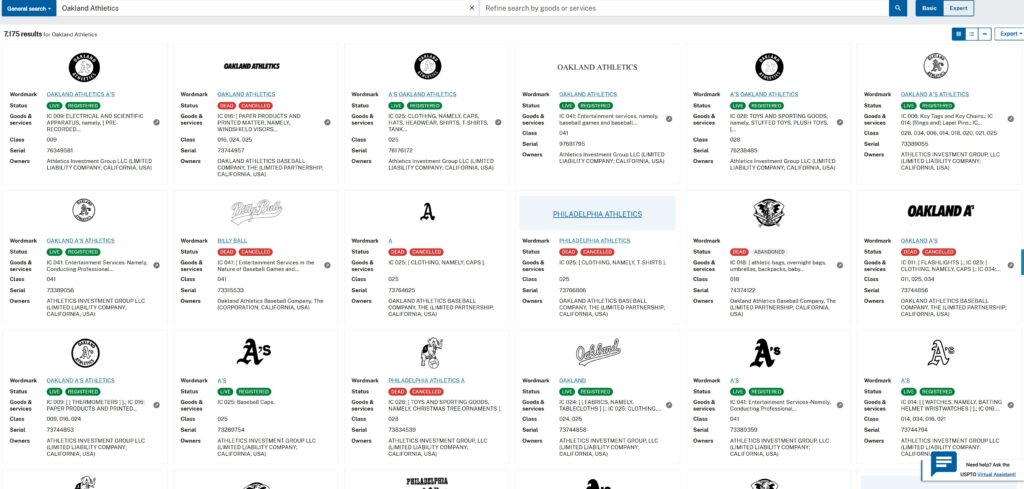Open the Virtual Assistant chat icon

click(x=943, y=464)
